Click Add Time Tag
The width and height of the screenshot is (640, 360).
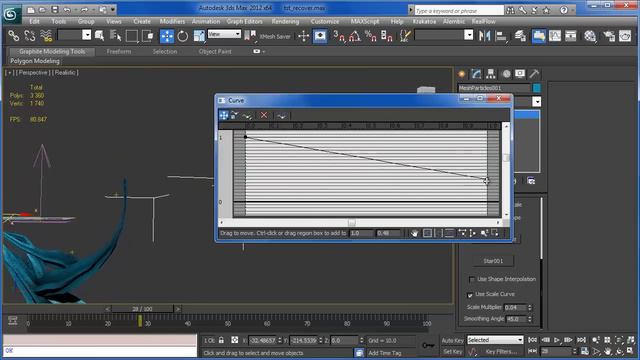pyautogui.click(x=385, y=353)
